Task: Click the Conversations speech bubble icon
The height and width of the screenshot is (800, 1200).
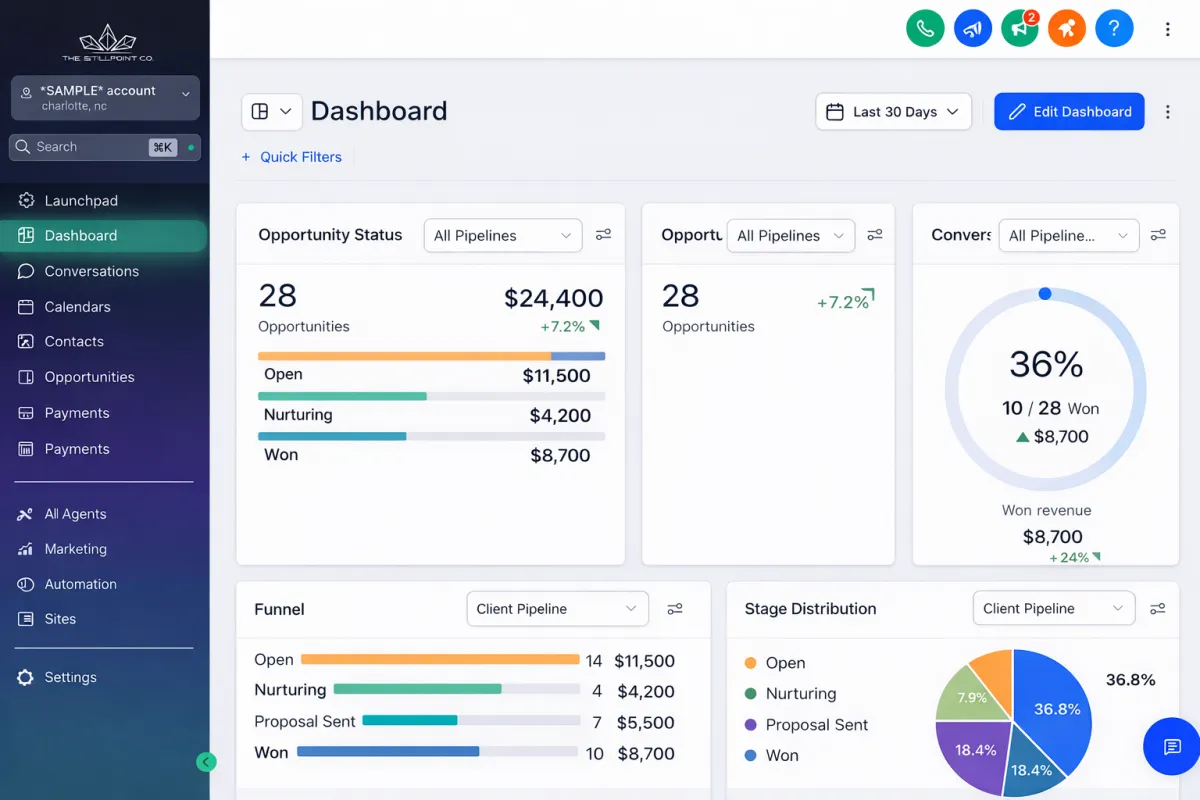Action: (26, 271)
